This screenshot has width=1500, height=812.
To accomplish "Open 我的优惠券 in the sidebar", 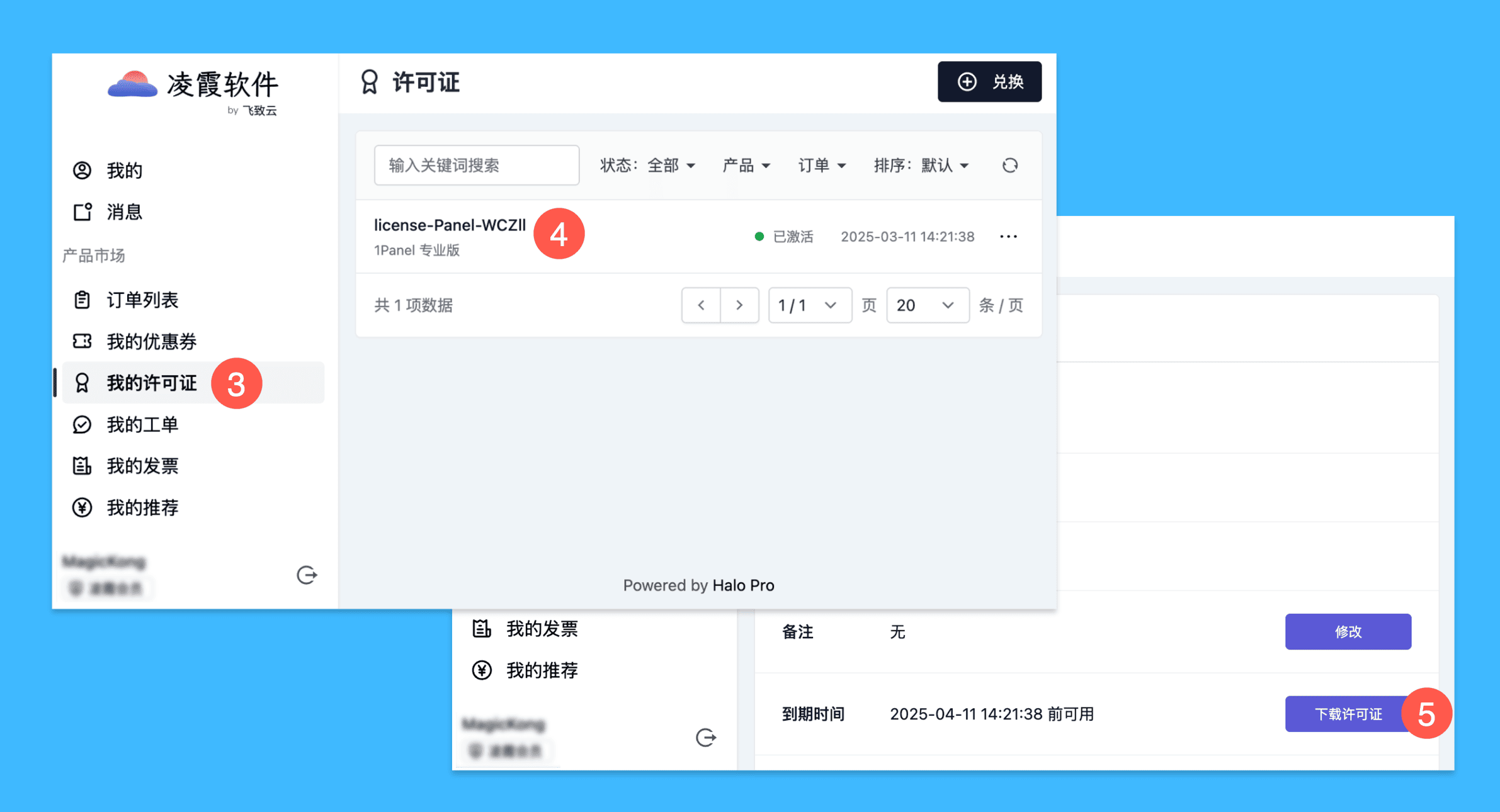I will click(x=151, y=342).
